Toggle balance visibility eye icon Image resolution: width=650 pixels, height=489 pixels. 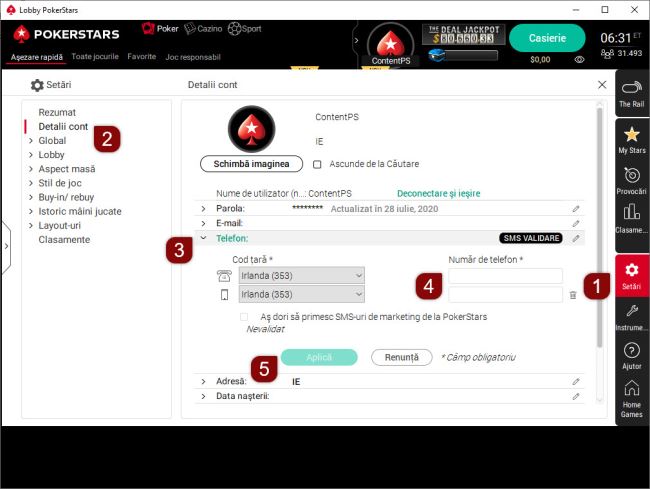tap(579, 60)
